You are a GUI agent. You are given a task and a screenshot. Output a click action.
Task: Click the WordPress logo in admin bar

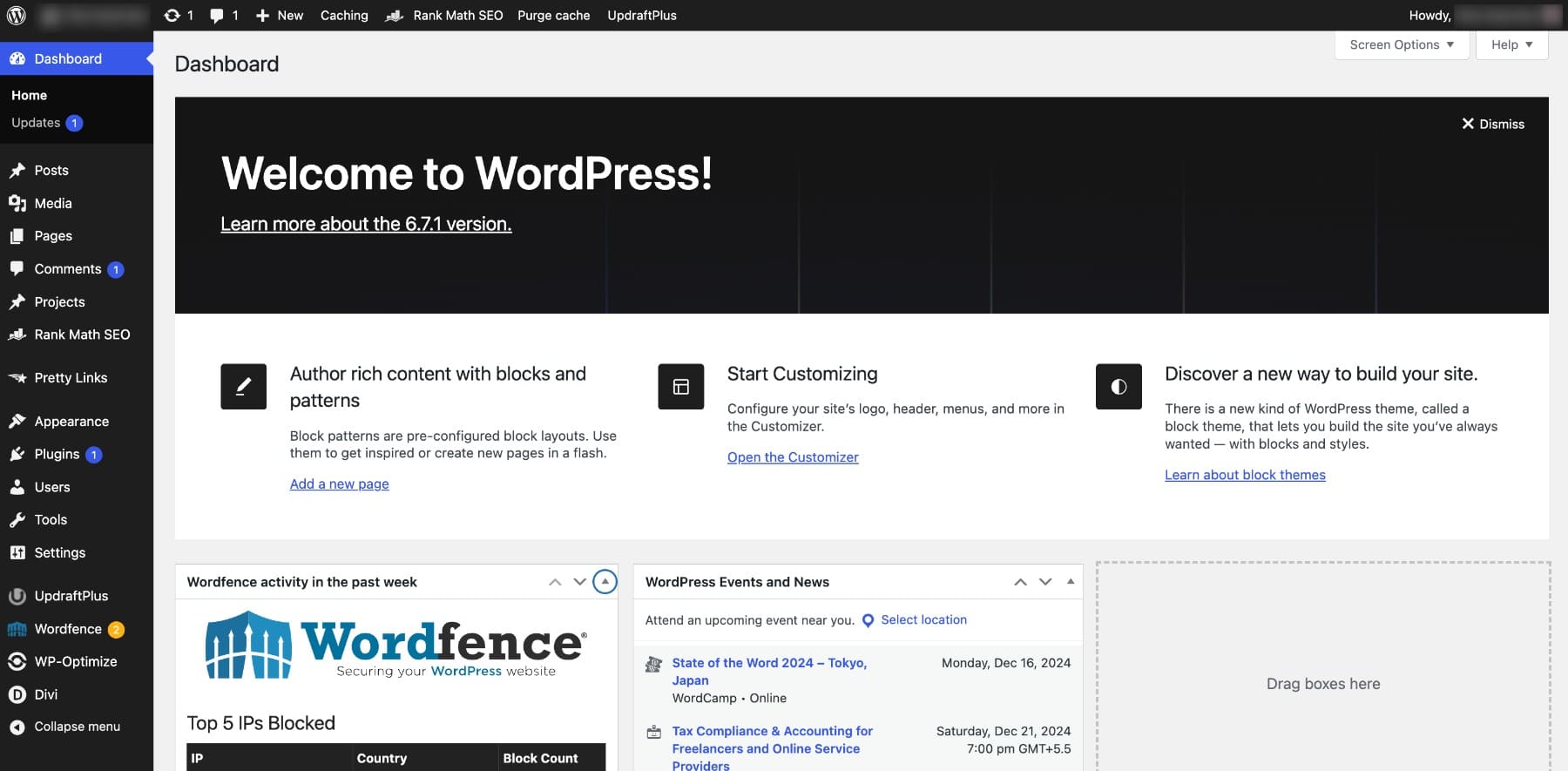pyautogui.click(x=17, y=15)
